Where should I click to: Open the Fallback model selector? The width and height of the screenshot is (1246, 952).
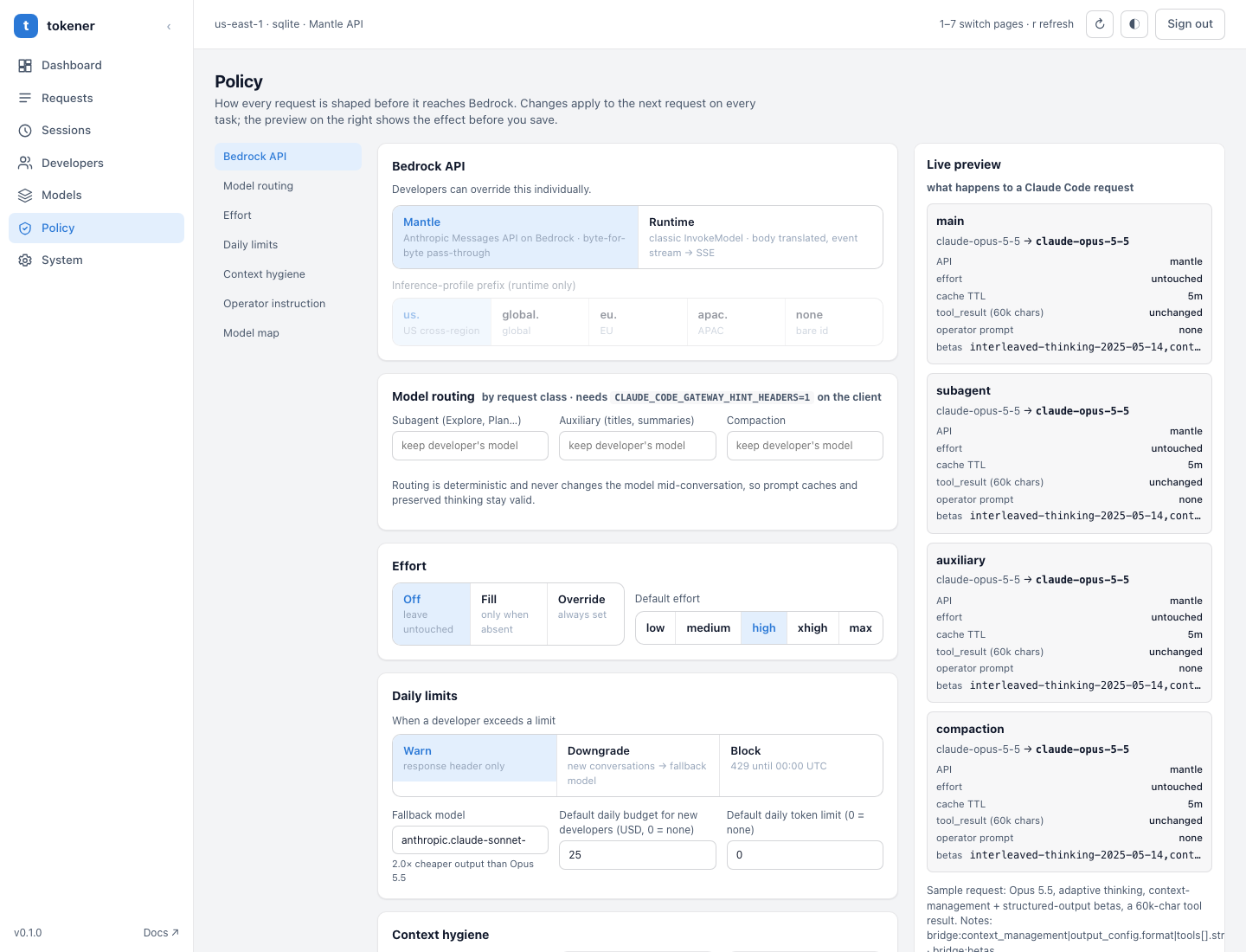coord(470,840)
